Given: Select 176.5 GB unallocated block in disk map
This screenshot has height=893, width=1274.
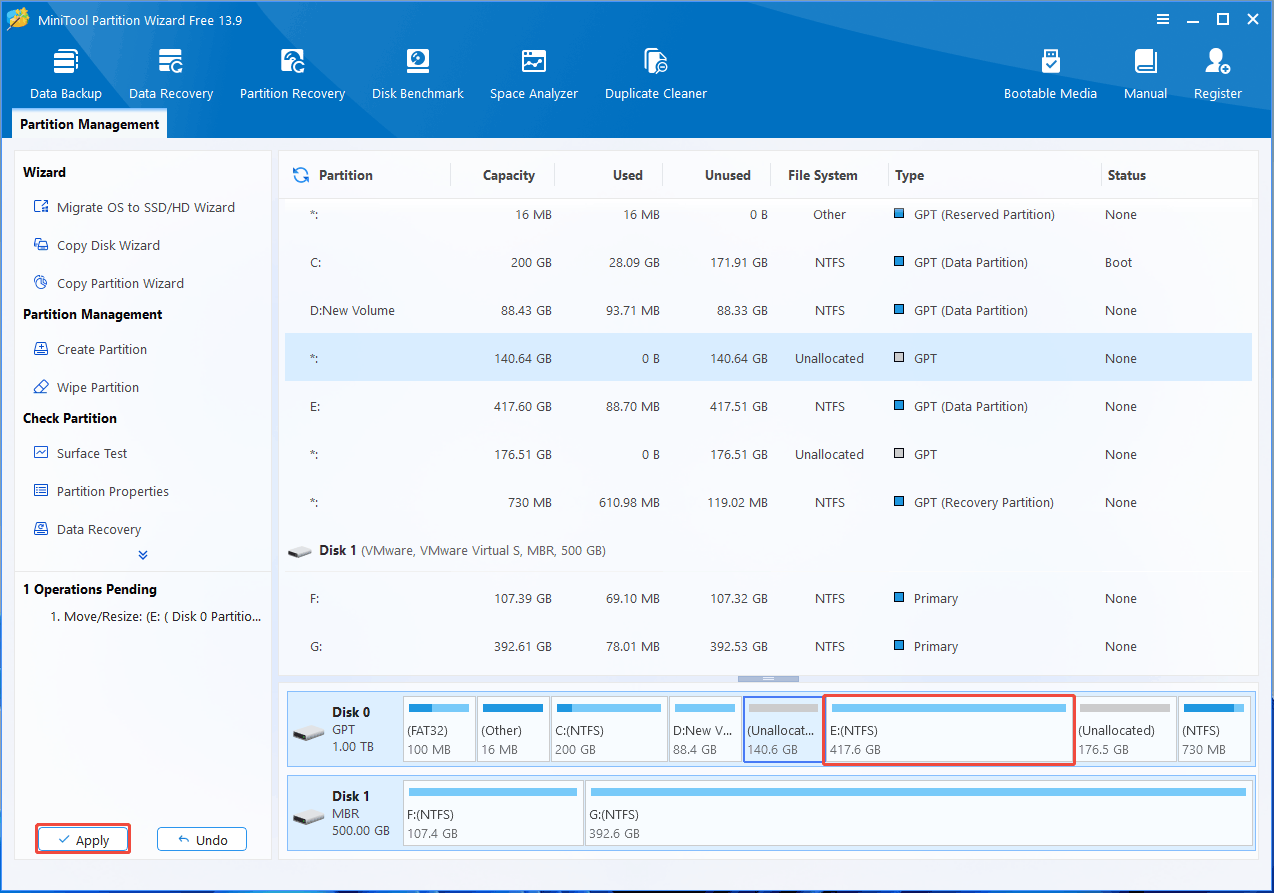Looking at the screenshot, I should [x=1126, y=730].
